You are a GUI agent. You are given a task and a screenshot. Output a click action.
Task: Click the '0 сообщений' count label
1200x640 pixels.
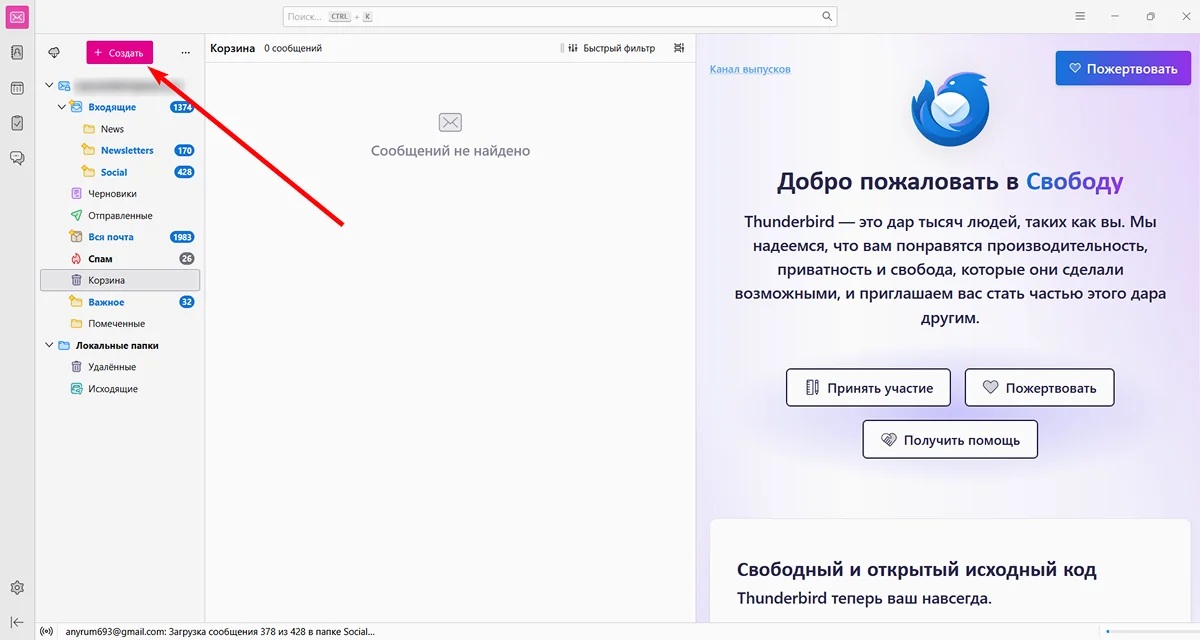pyautogui.click(x=293, y=48)
